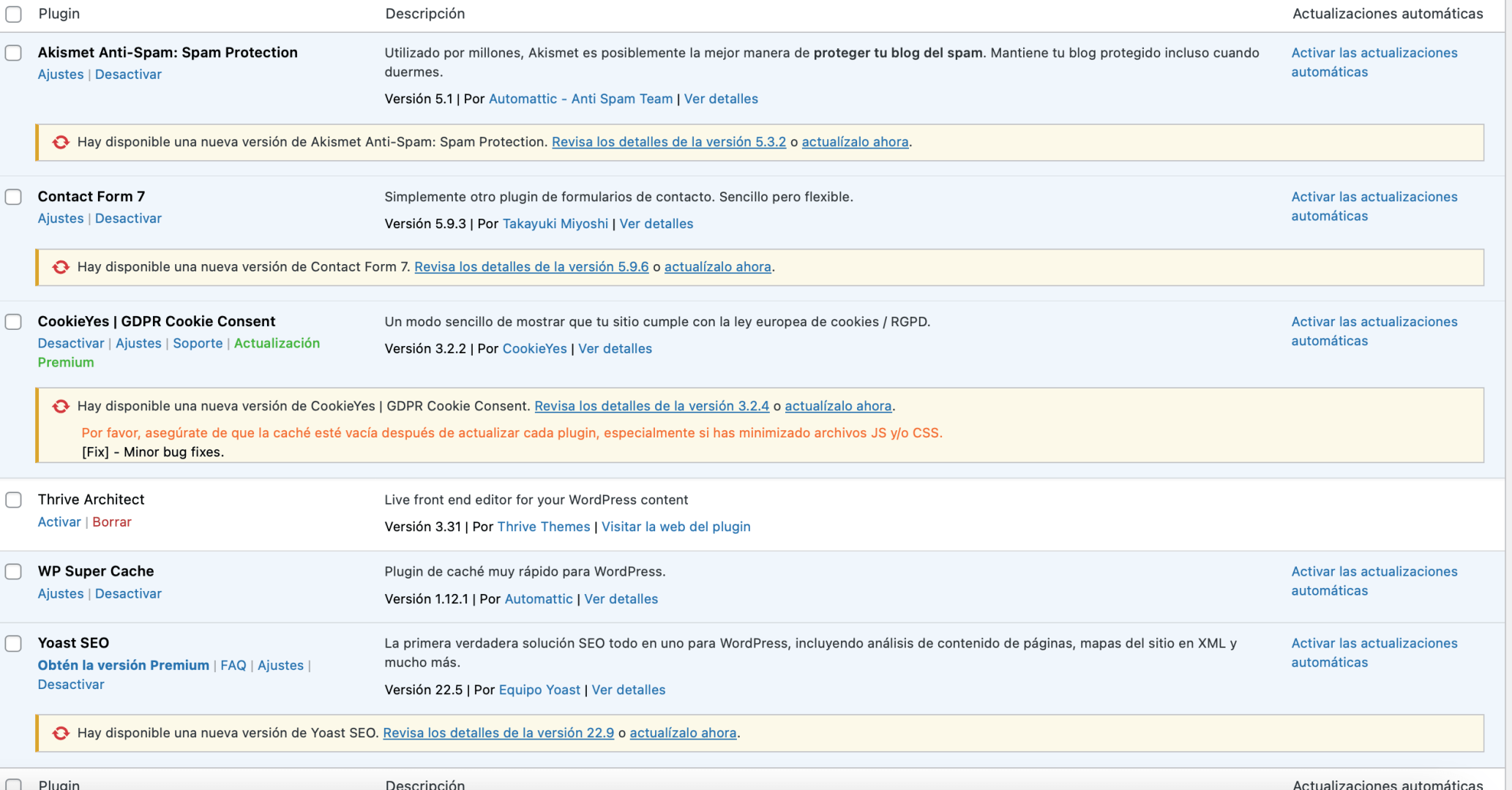Open the Yoast SEO FAQ link
1512x790 pixels.
(233, 666)
